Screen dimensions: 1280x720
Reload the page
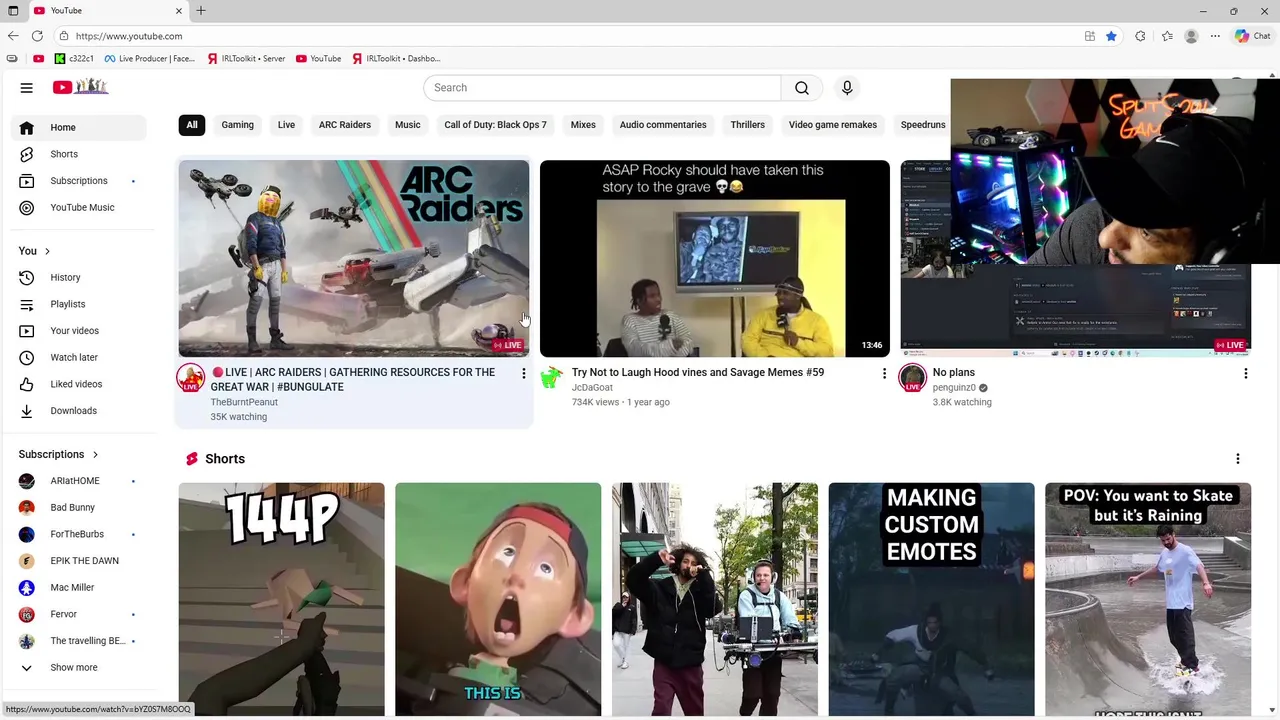pyautogui.click(x=37, y=36)
